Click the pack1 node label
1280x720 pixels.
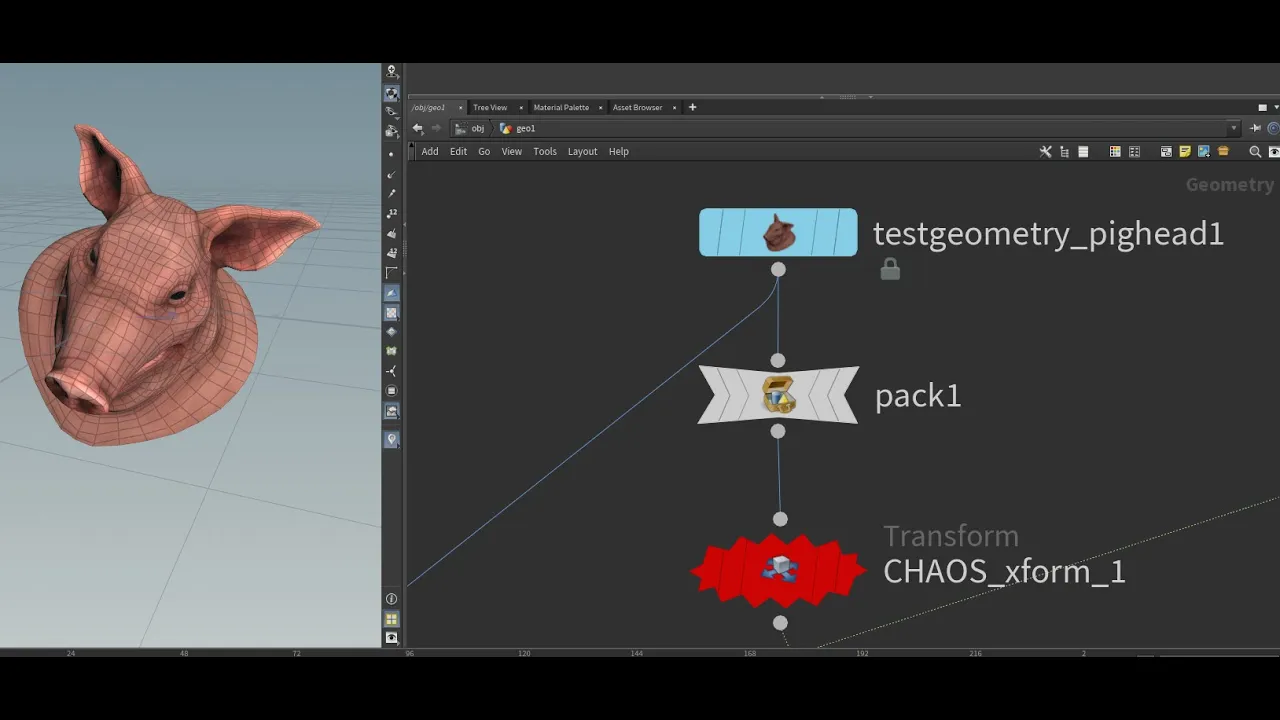pos(918,396)
